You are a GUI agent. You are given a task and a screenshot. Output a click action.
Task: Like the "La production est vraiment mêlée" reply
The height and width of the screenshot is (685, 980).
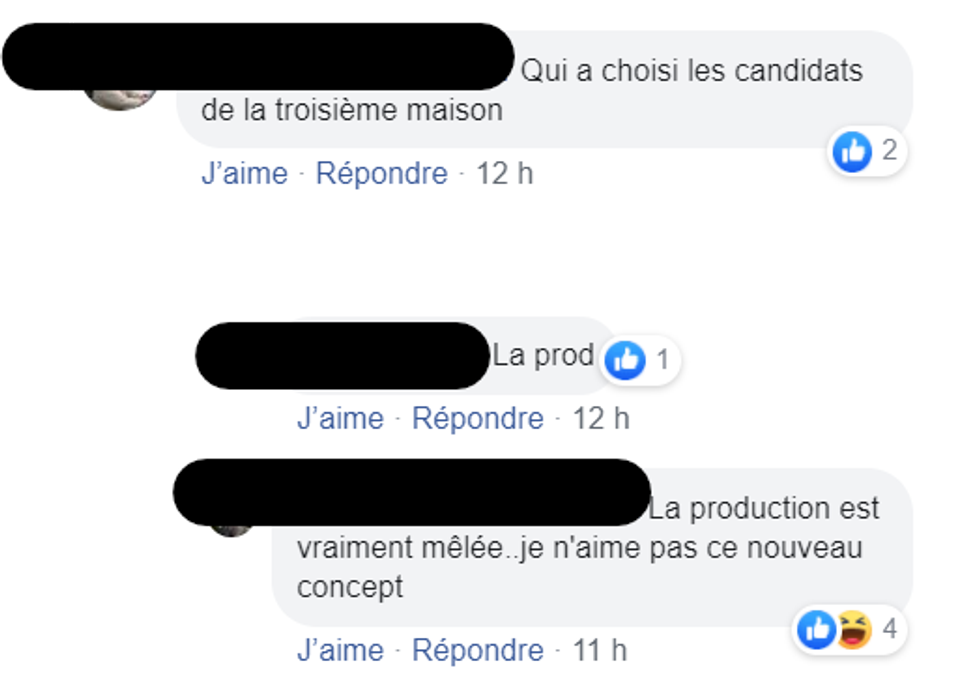[x=340, y=651]
